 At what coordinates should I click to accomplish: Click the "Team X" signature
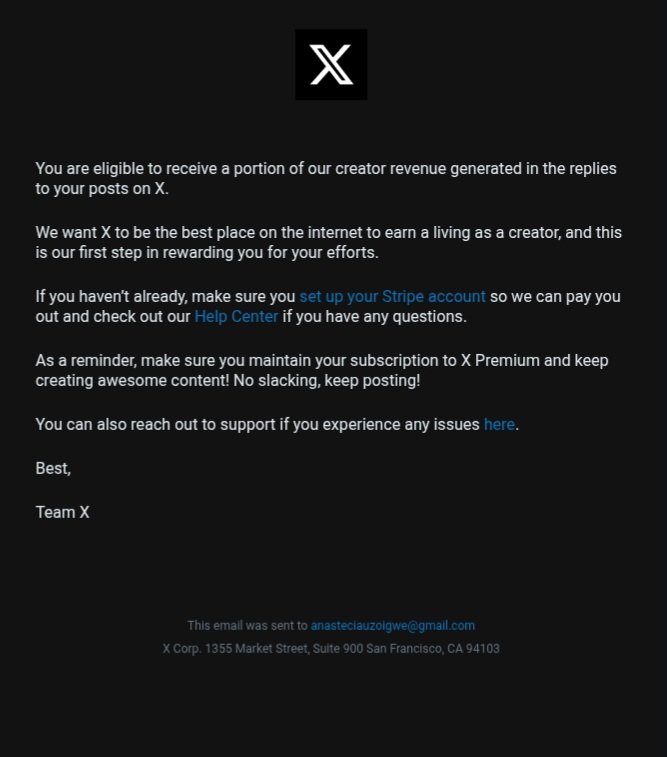[x=62, y=512]
